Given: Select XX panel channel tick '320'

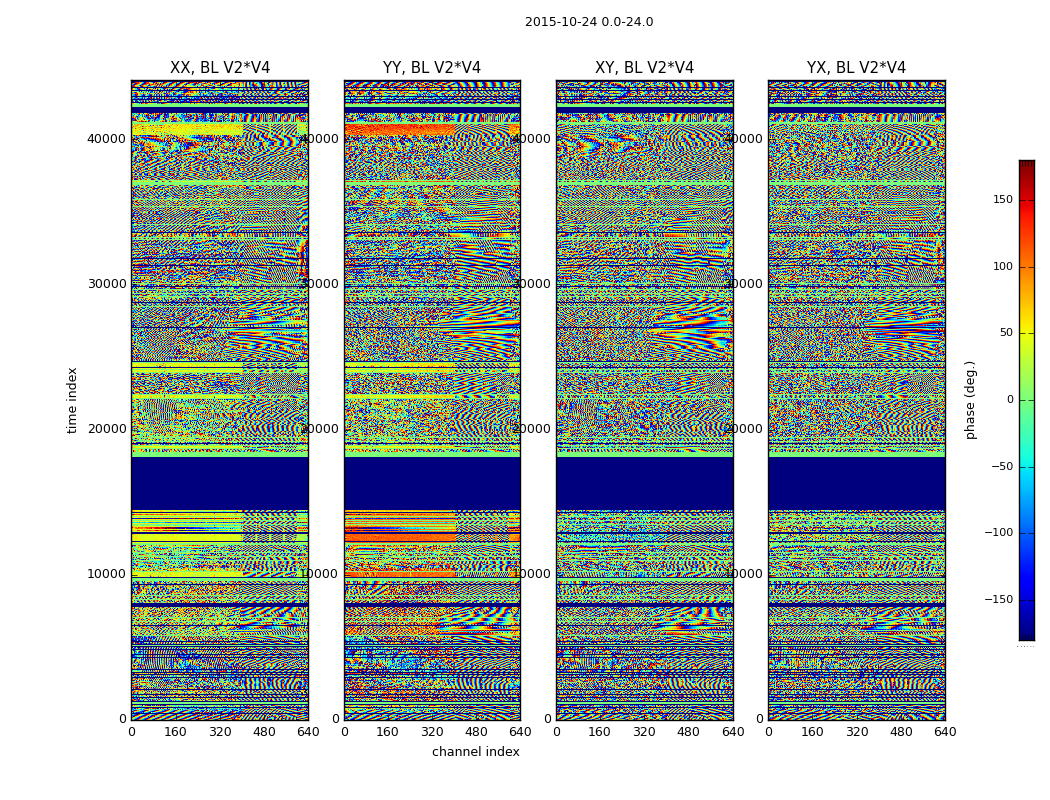Looking at the screenshot, I should pyautogui.click(x=220, y=732).
